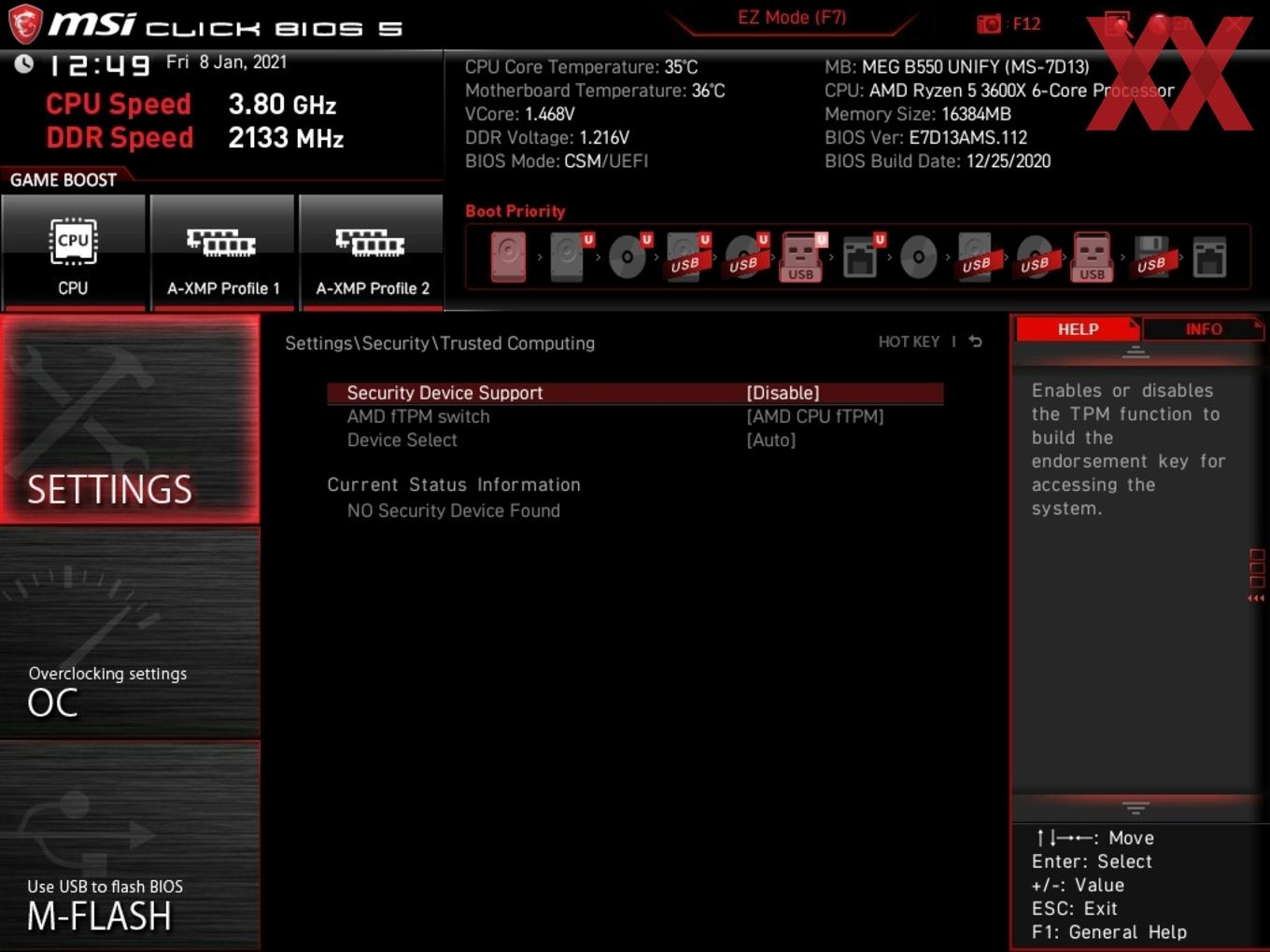1270x952 pixels.
Task: Choose the USB floppy boot device icon
Action: point(1151,257)
